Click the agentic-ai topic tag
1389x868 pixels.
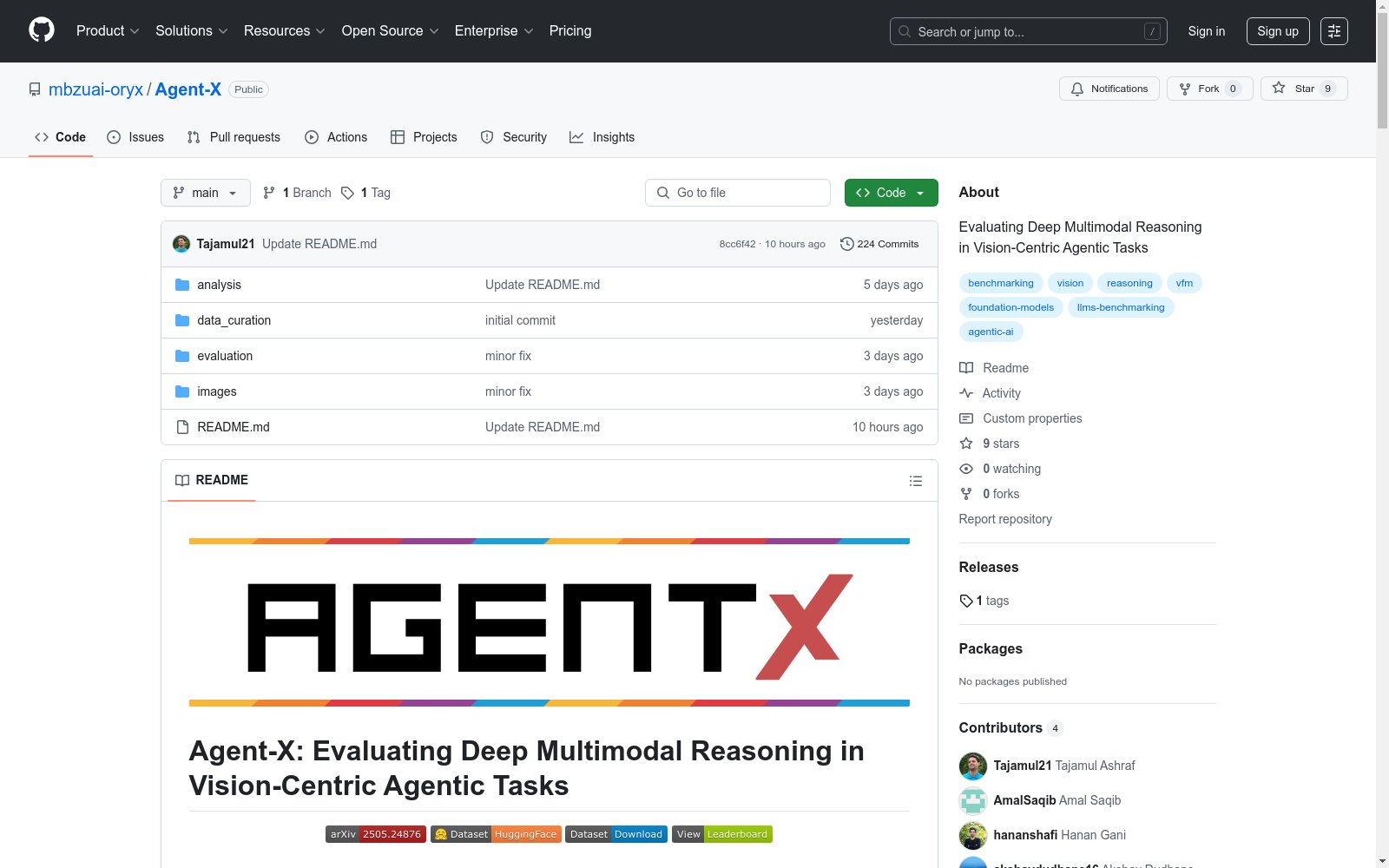[x=991, y=332]
